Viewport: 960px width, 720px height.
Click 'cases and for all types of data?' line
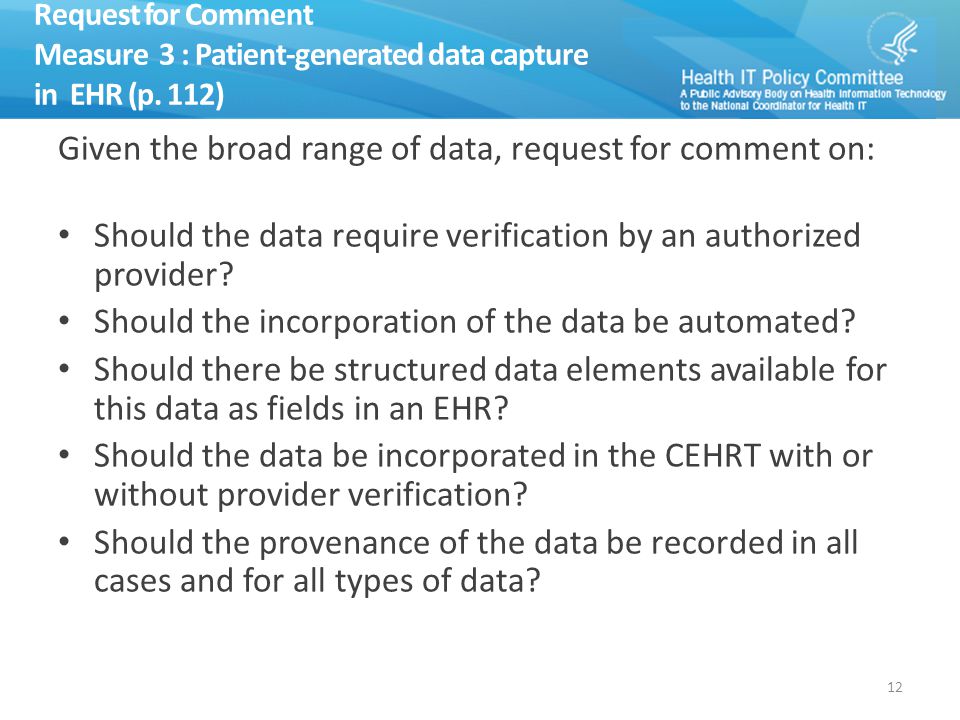pyautogui.click(x=317, y=581)
